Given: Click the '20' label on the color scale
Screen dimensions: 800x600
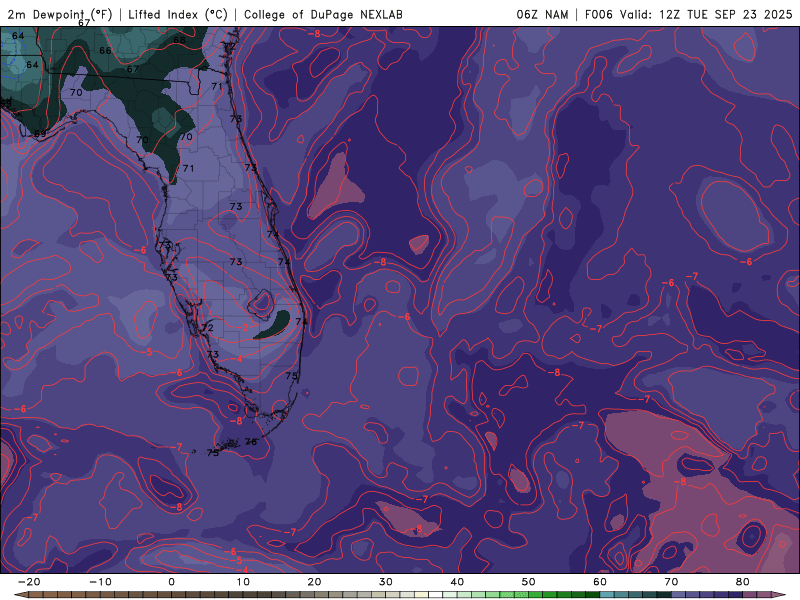Looking at the screenshot, I should (x=314, y=582).
